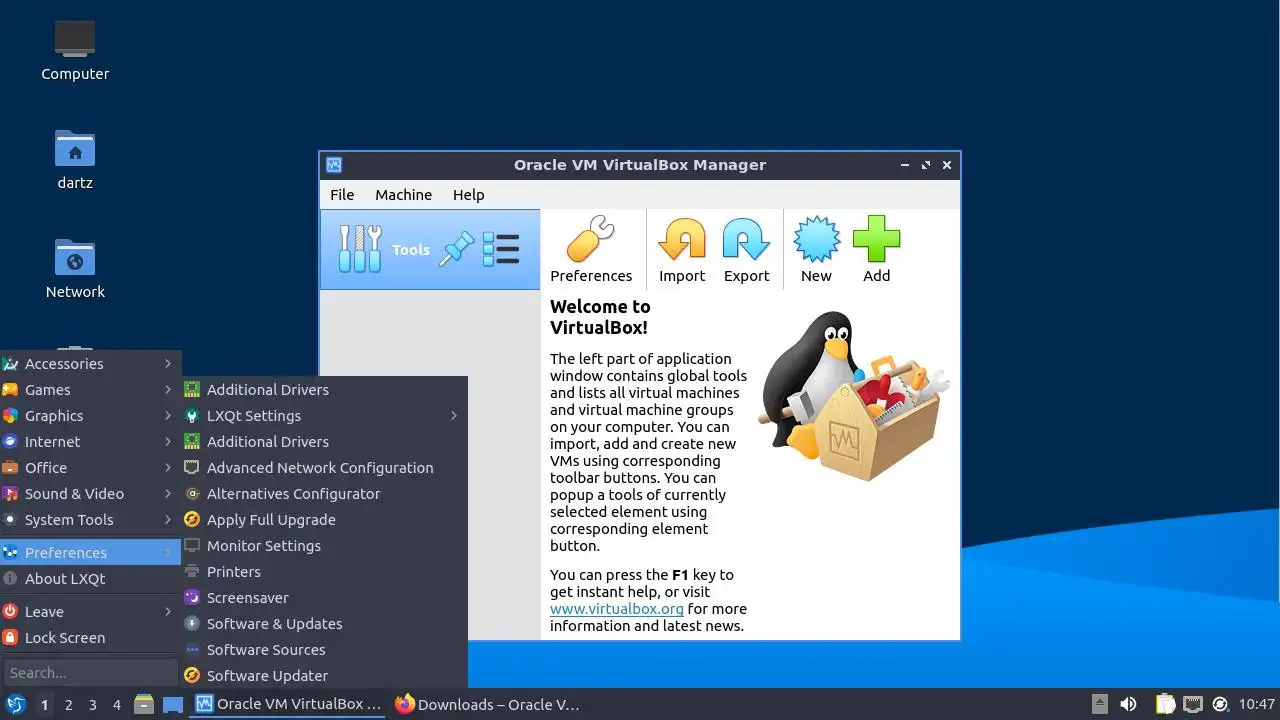Click the update notifier tray icon
The image size is (1280, 720).
pyautogui.click(x=1219, y=704)
